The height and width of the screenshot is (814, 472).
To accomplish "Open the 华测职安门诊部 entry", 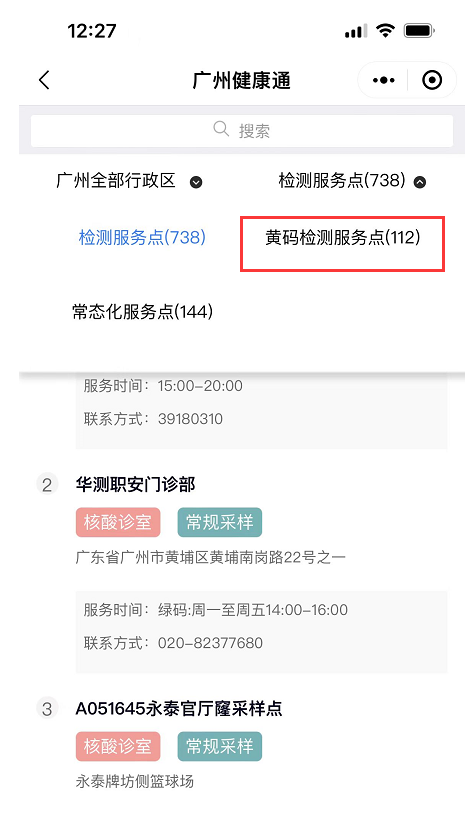I will [136, 485].
